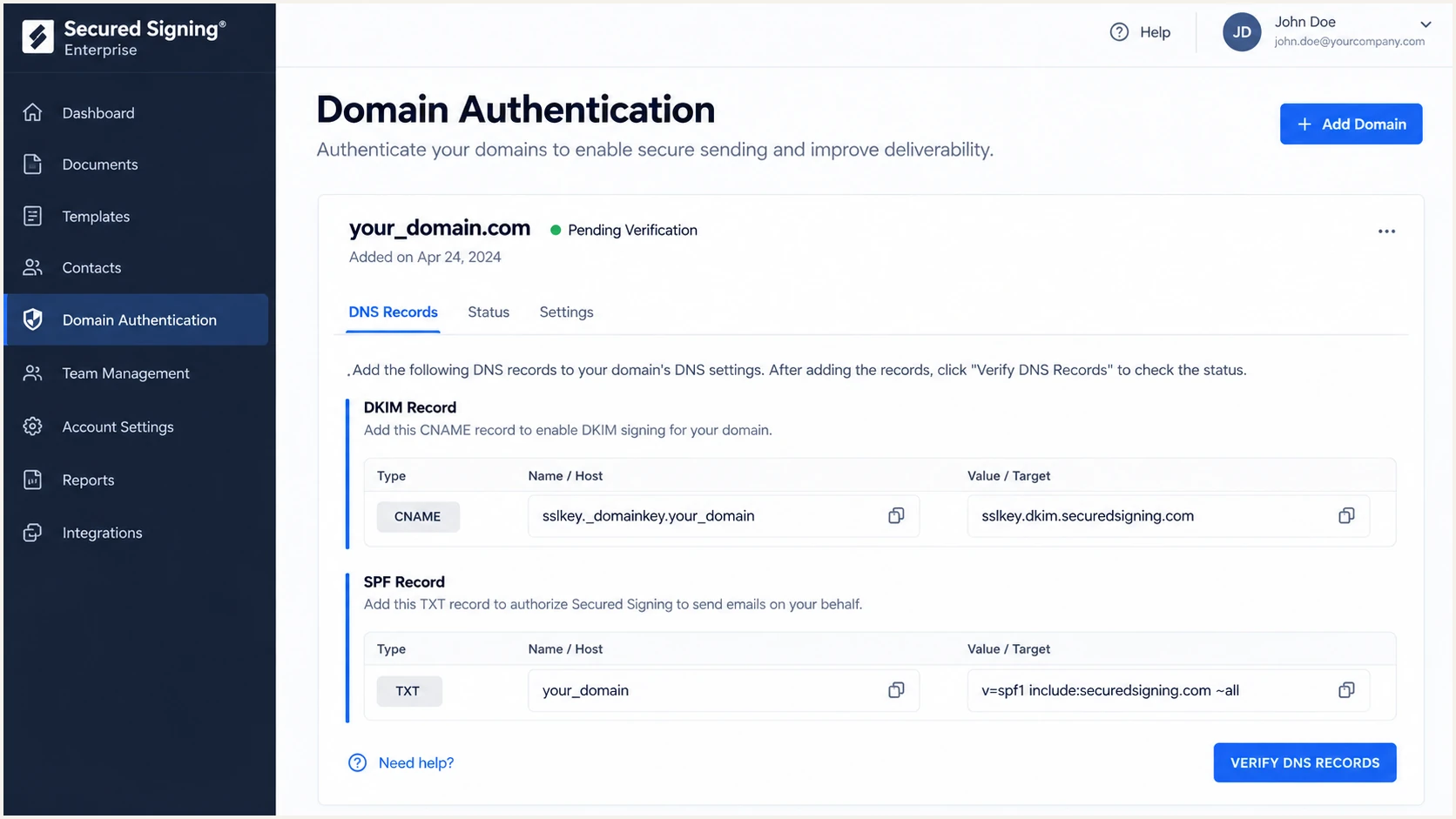Click the Help link in header
The width and height of the screenshot is (1456, 819).
point(1156,32)
